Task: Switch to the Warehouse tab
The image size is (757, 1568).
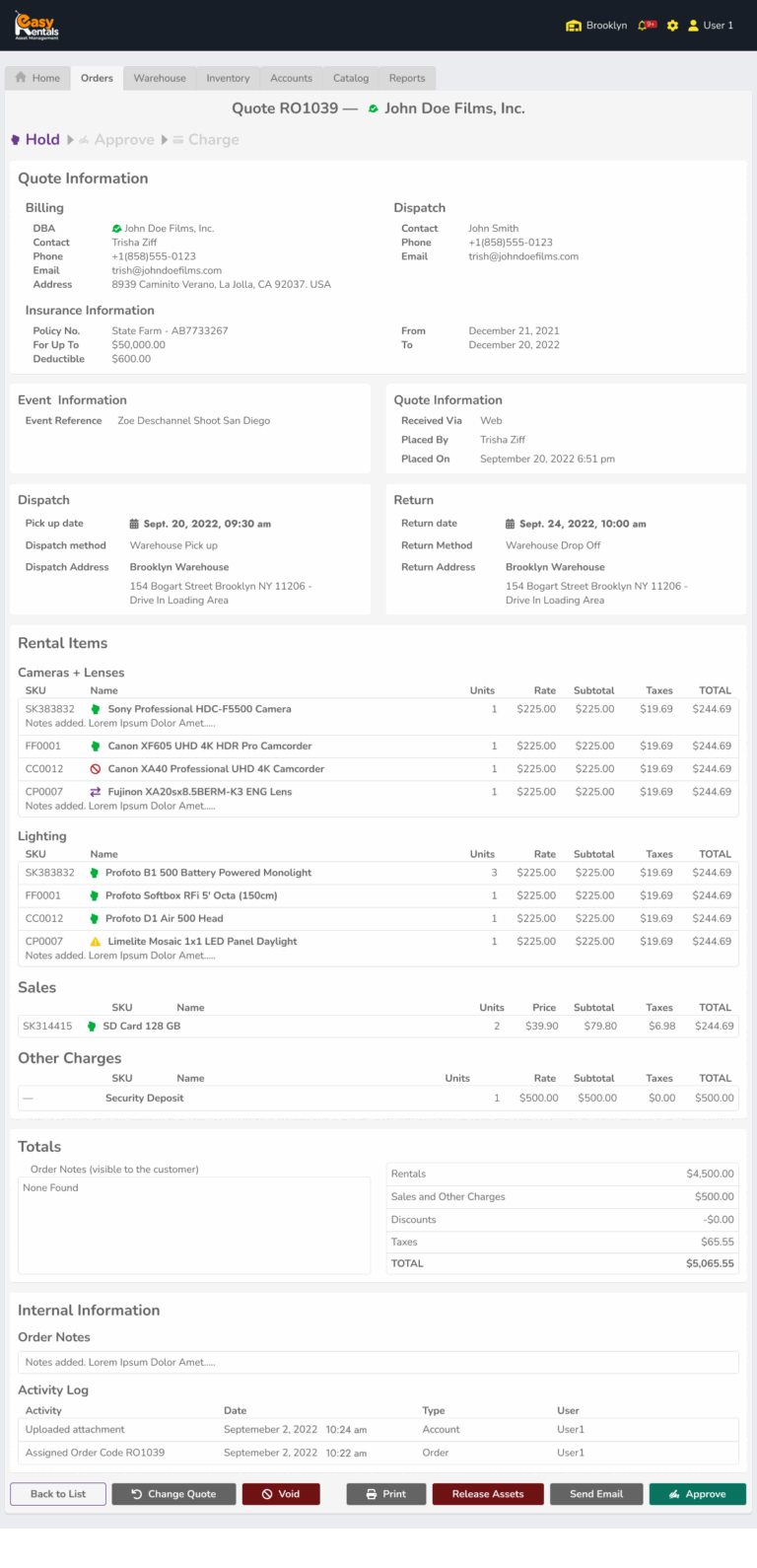Action: coord(160,78)
